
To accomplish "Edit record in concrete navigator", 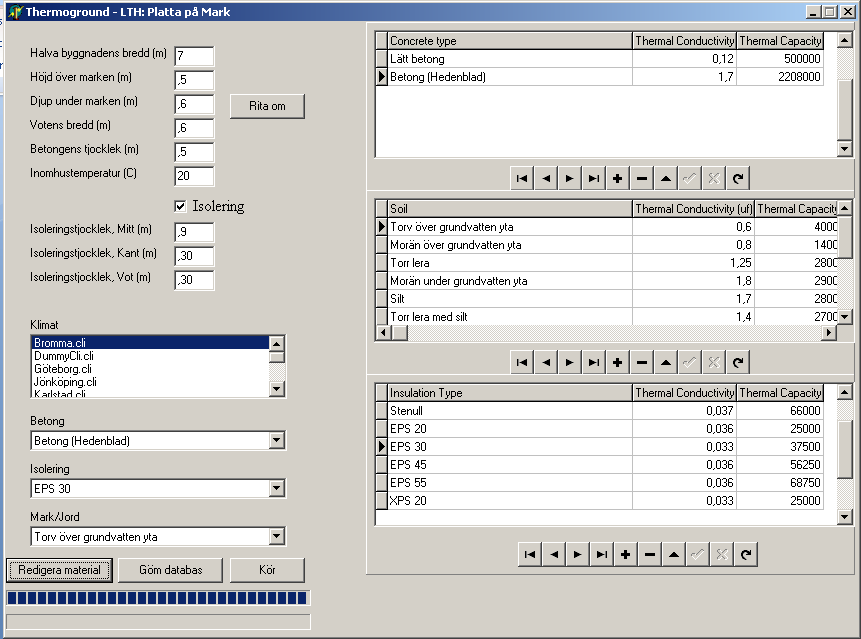I will pos(666,178).
